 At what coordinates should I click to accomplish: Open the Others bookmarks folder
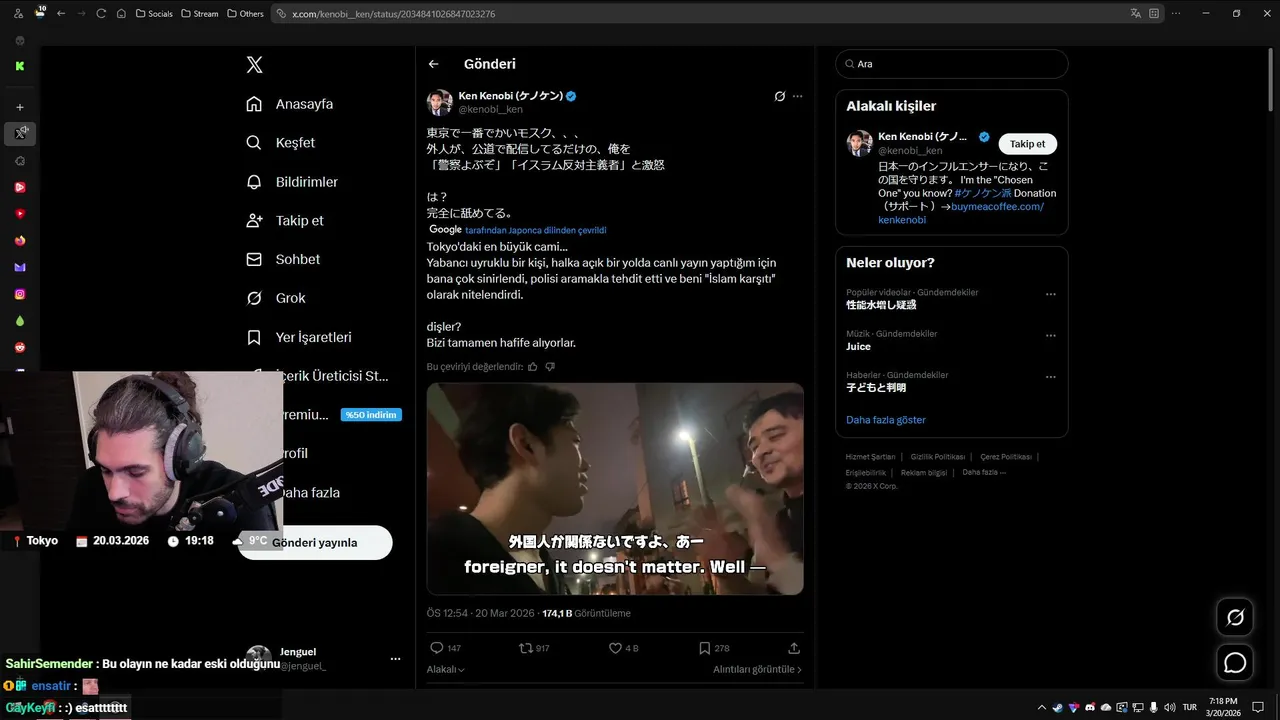pyautogui.click(x=246, y=14)
